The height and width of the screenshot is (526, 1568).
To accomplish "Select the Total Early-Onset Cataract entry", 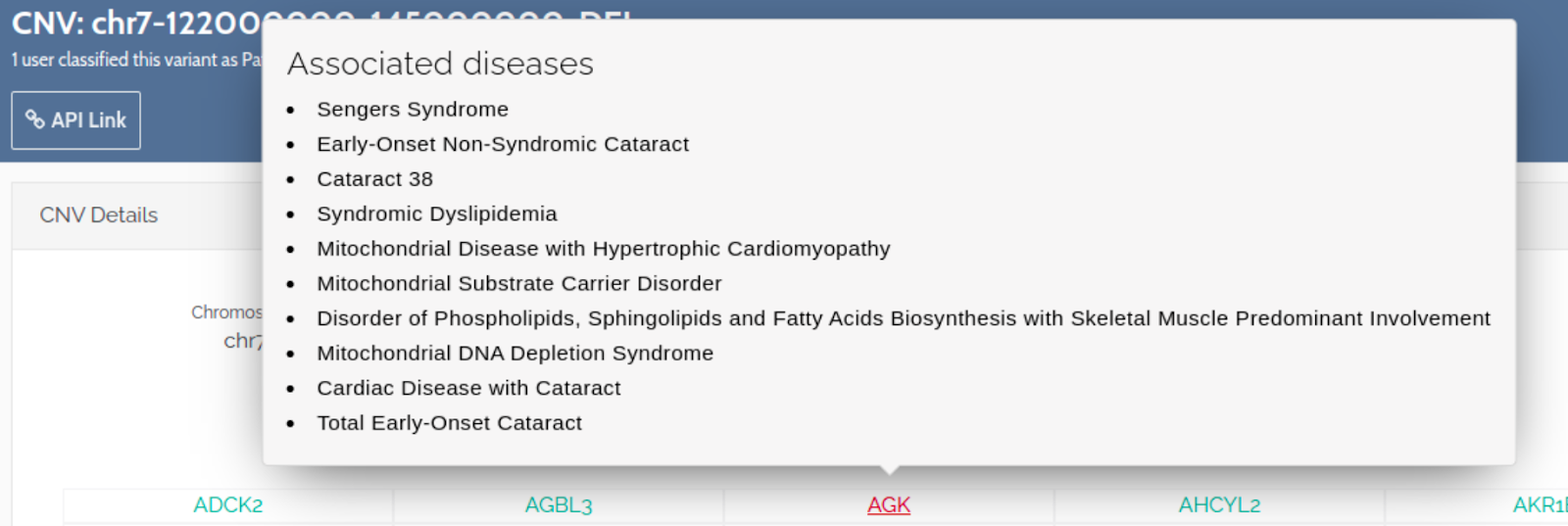I will click(x=449, y=423).
